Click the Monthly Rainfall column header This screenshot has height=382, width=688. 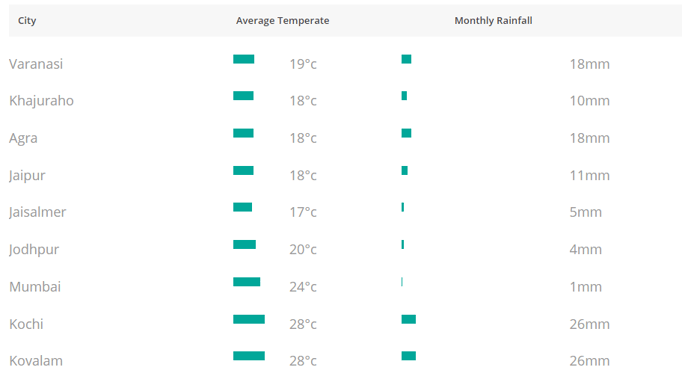[x=493, y=21]
